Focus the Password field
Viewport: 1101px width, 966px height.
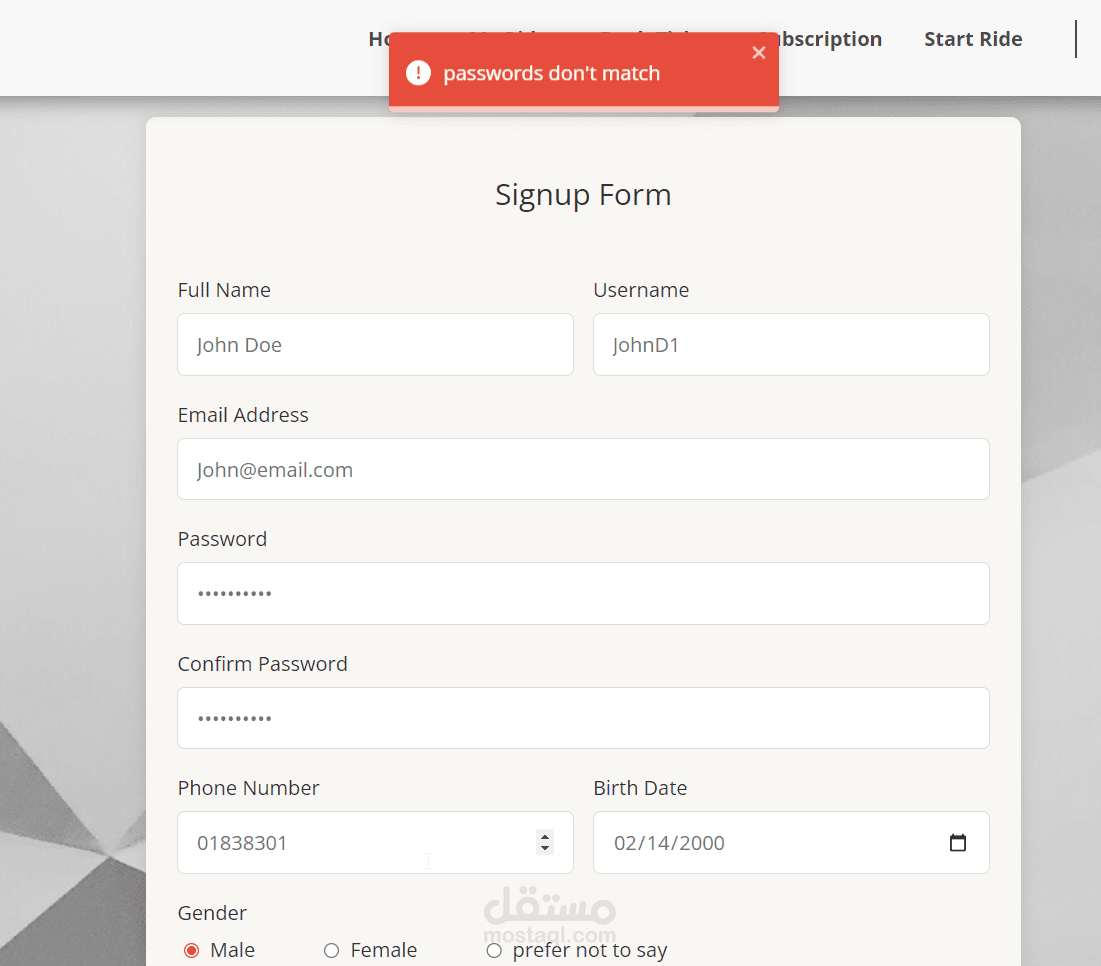click(x=583, y=594)
